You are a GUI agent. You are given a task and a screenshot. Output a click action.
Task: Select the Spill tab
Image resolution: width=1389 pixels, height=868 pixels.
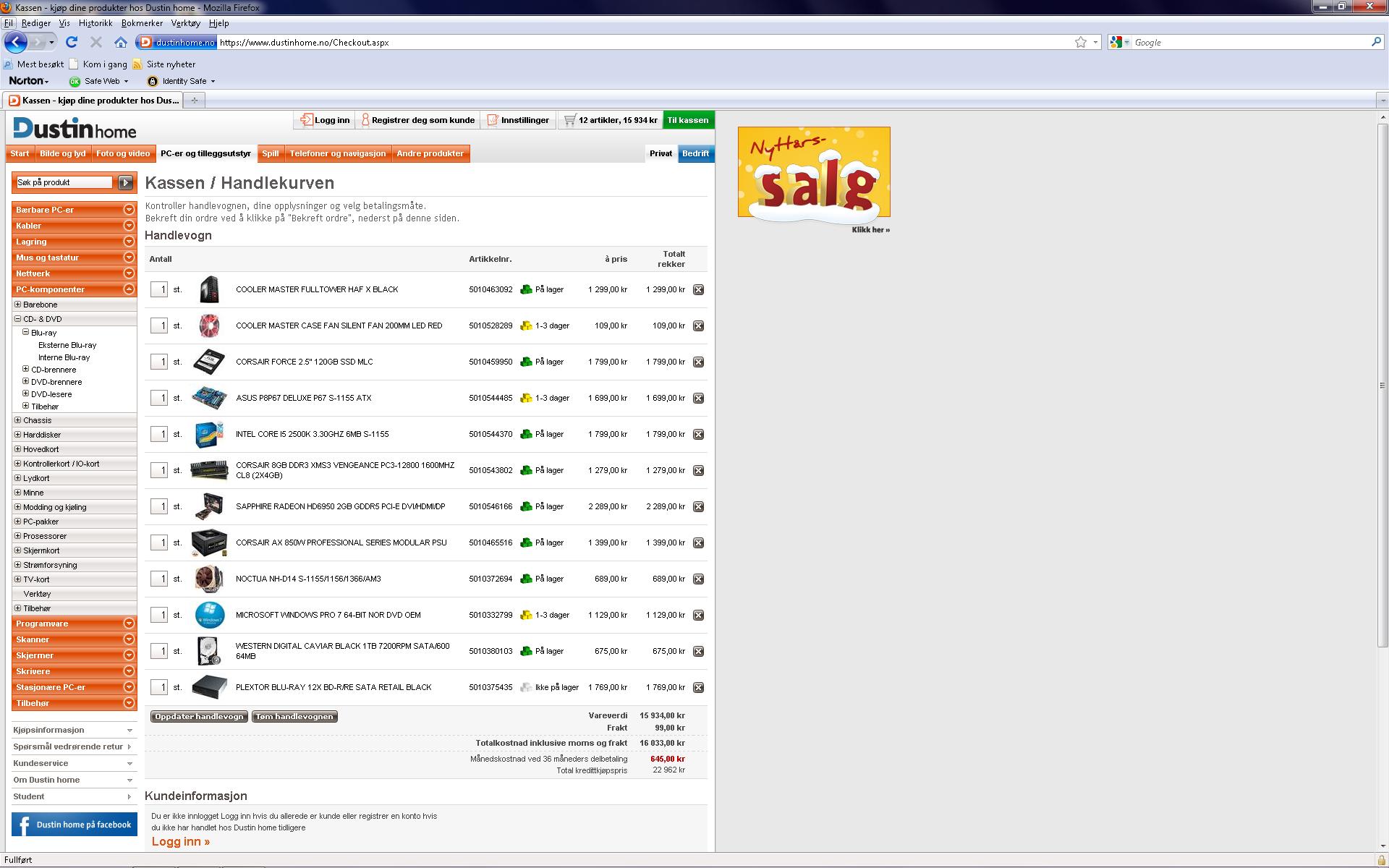271,153
